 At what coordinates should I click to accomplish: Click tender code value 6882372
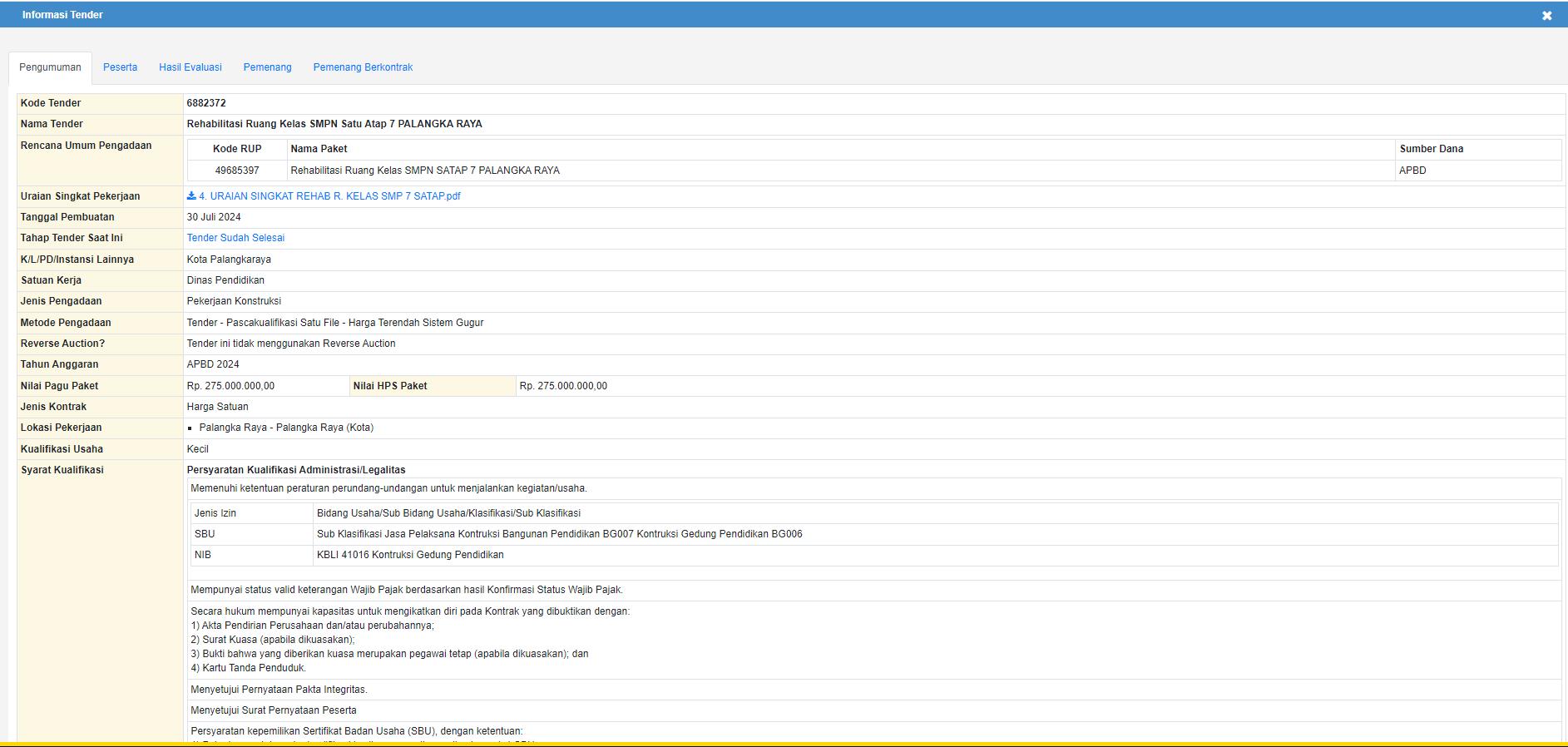[206, 103]
